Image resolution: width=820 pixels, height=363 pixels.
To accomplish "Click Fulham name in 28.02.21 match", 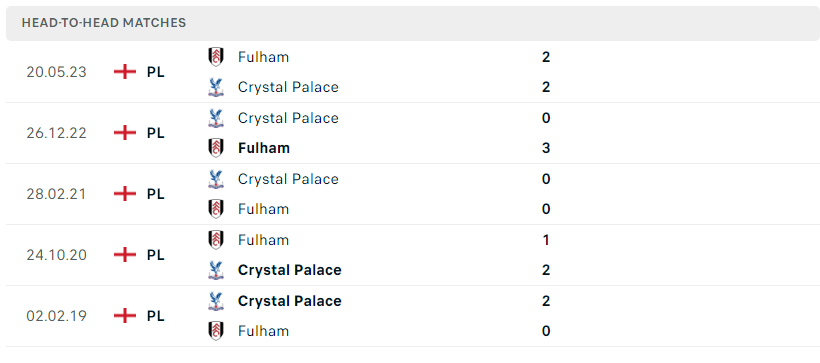I will [x=263, y=209].
